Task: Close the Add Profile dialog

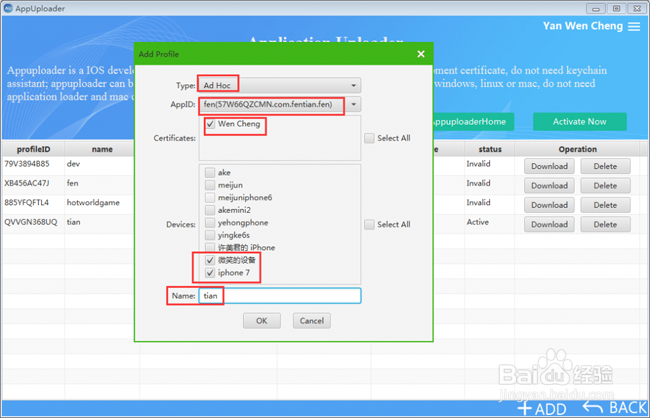Action: pos(421,54)
